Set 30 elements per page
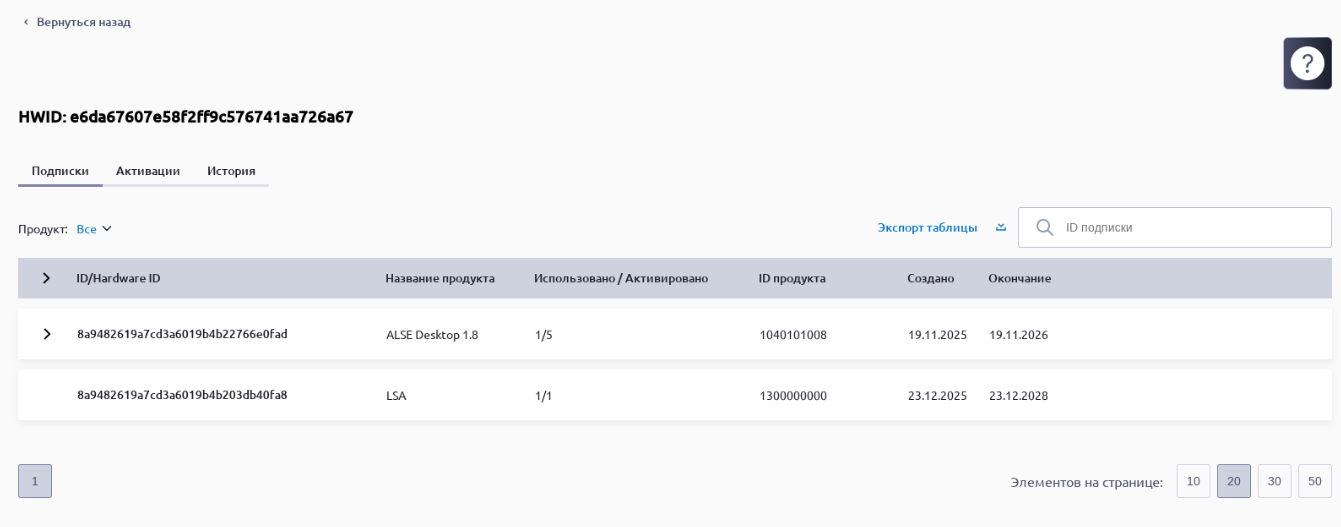 click(1274, 481)
